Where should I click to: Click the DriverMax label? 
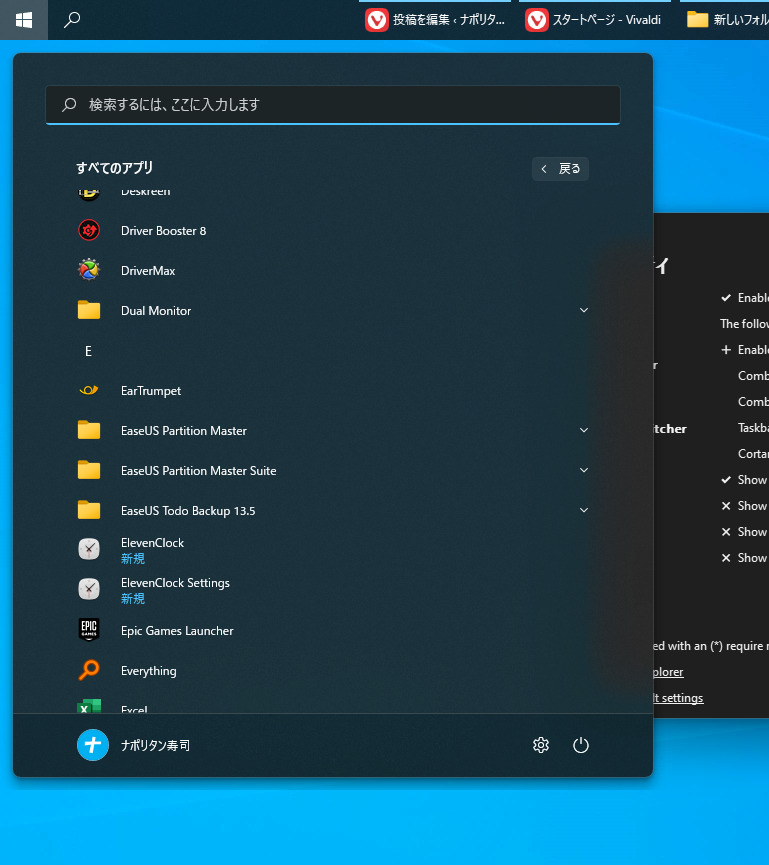tap(148, 271)
